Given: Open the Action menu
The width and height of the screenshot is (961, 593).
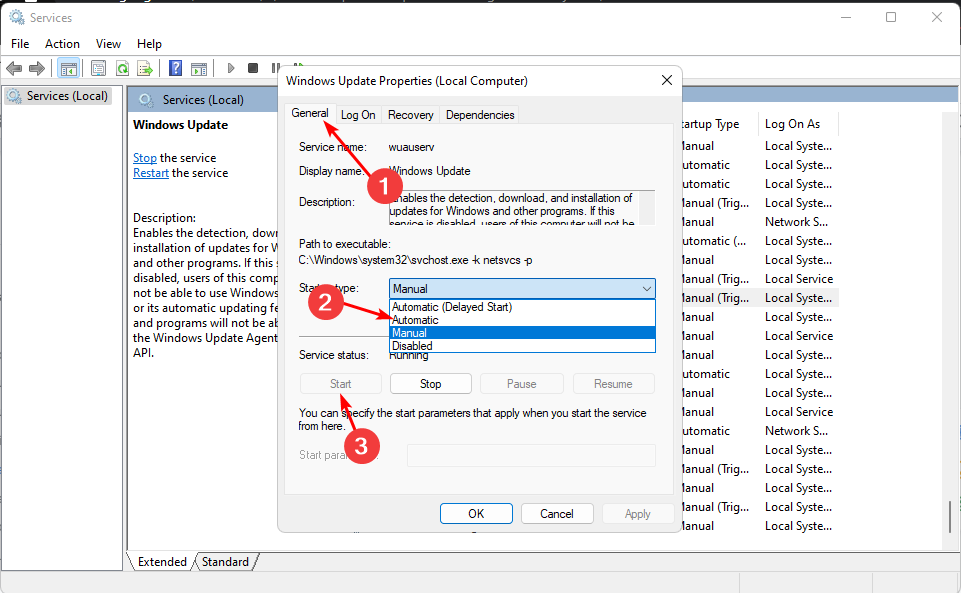Looking at the screenshot, I should pos(62,43).
